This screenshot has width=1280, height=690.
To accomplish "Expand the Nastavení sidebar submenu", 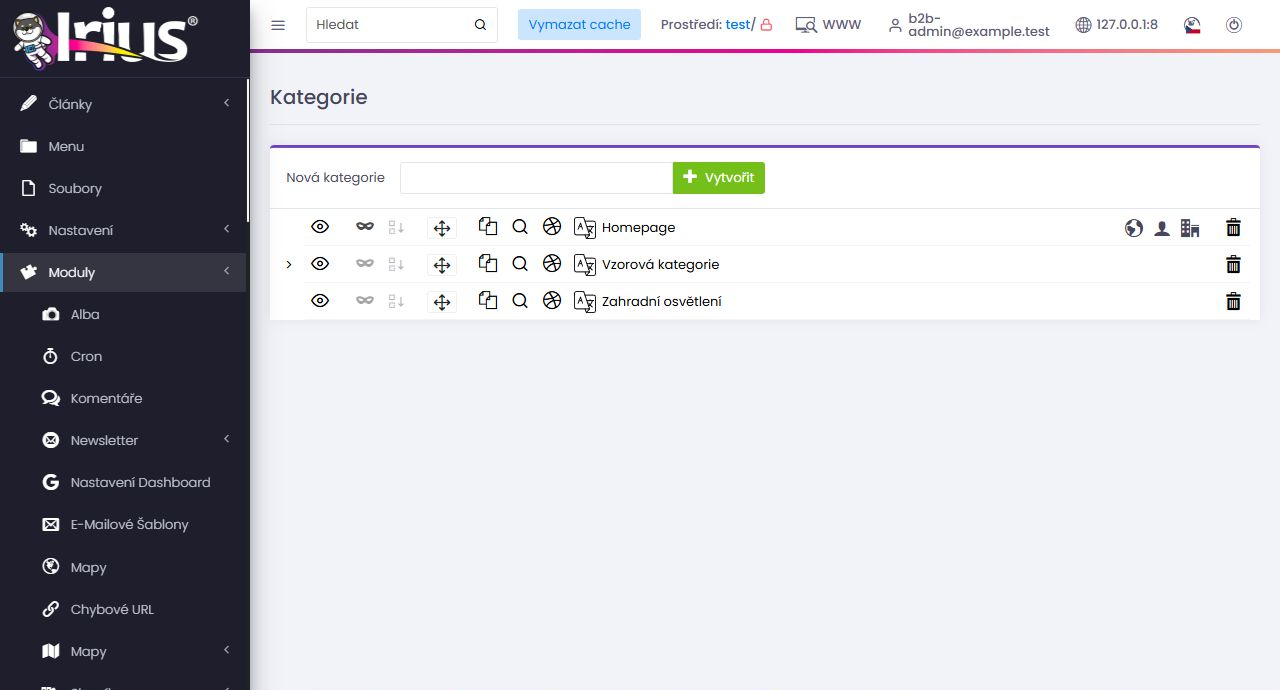I will pyautogui.click(x=227, y=229).
